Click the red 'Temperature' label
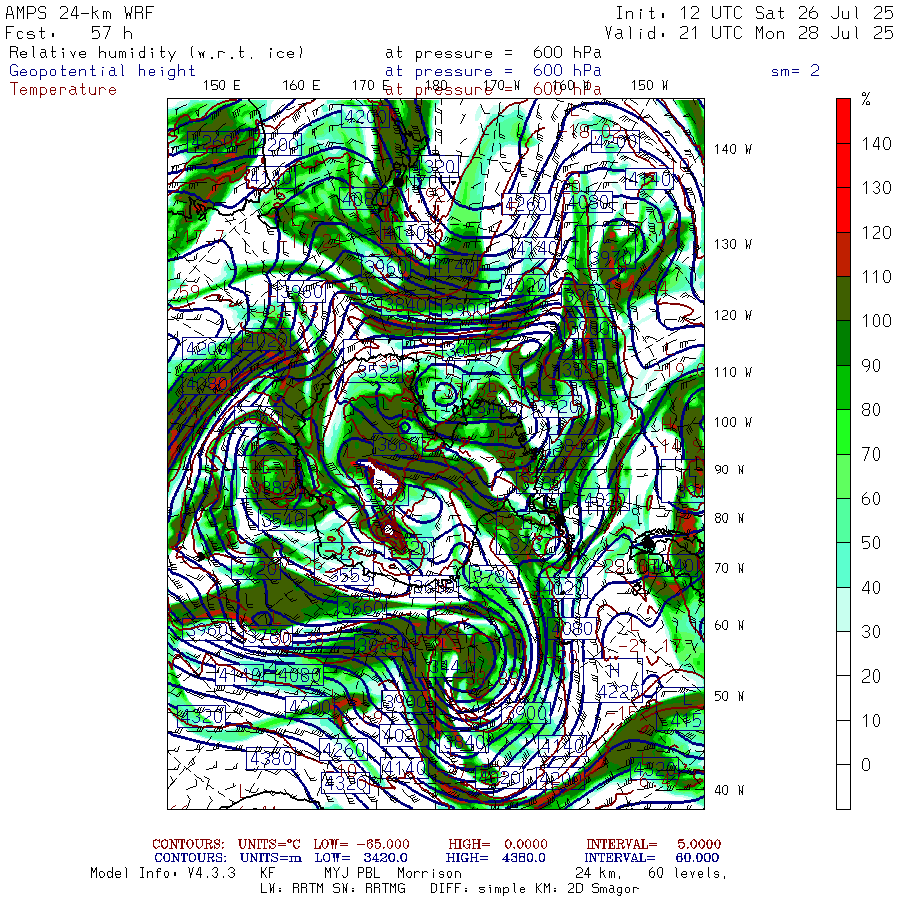900x900 pixels. click(x=63, y=90)
